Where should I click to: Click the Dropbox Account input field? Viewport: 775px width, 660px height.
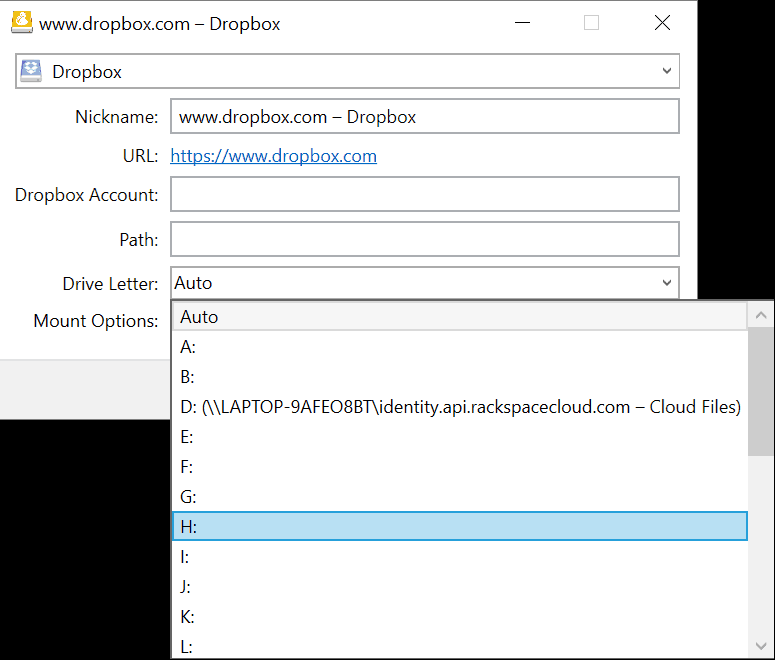[425, 194]
